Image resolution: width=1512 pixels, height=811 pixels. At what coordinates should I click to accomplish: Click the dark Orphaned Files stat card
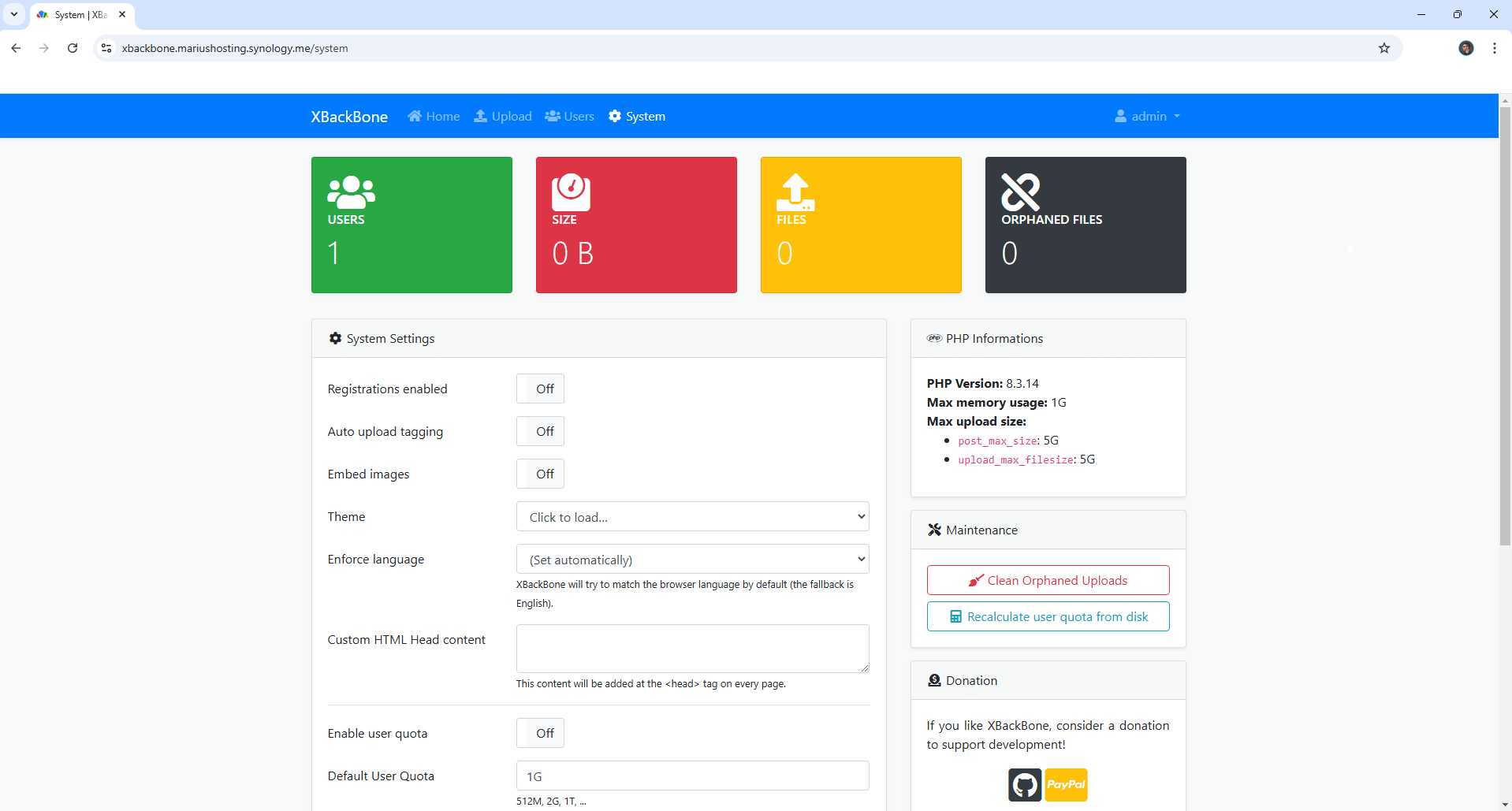click(x=1086, y=225)
